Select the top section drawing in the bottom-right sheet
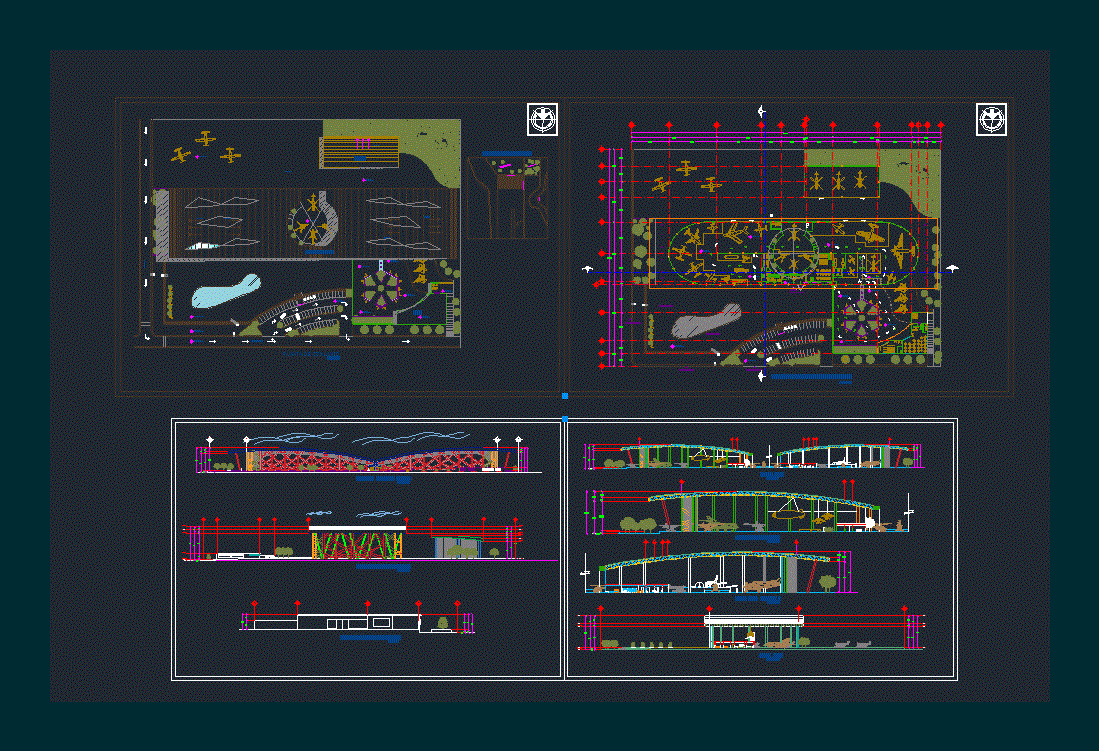 753,454
